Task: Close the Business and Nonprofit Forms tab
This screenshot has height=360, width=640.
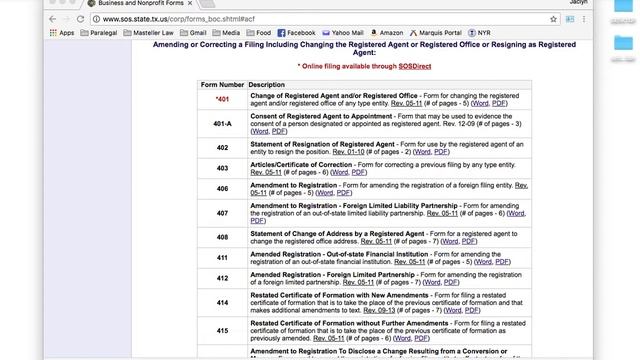Action: pyautogui.click(x=190, y=3)
